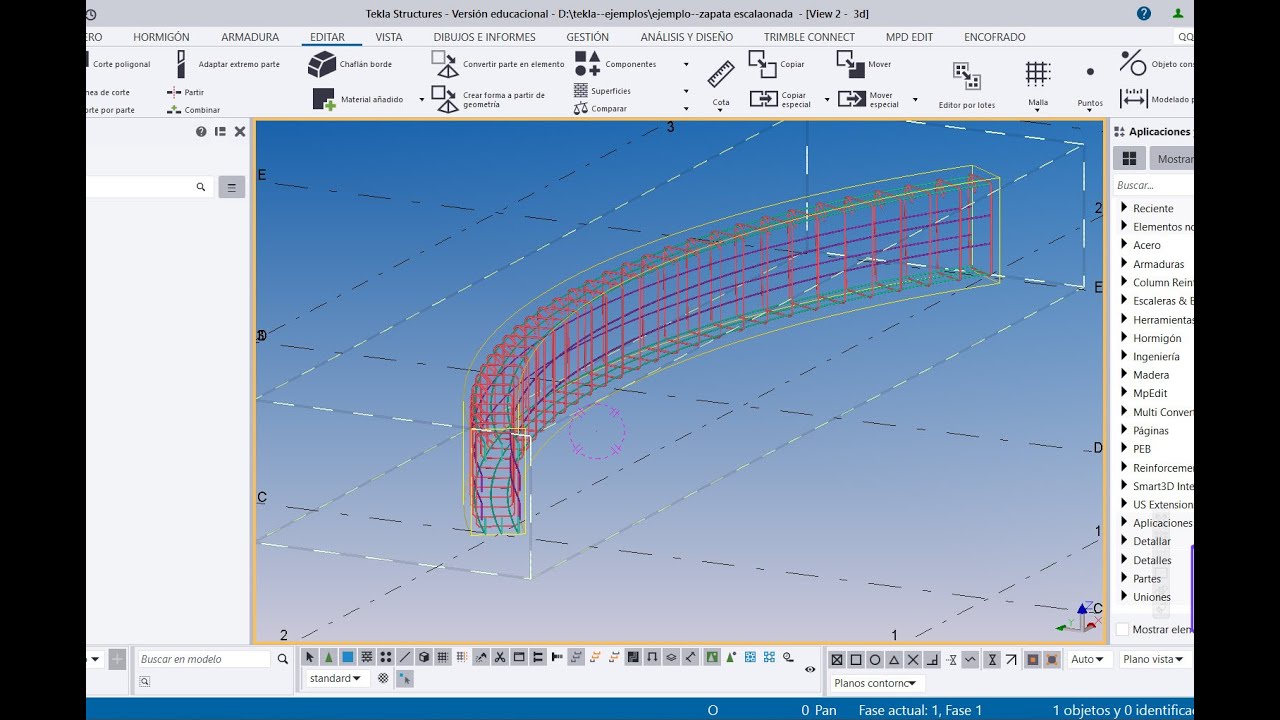Open the ANÁLISIS Y DISEÑO tab
Screen dimensions: 1280x720
point(686,37)
